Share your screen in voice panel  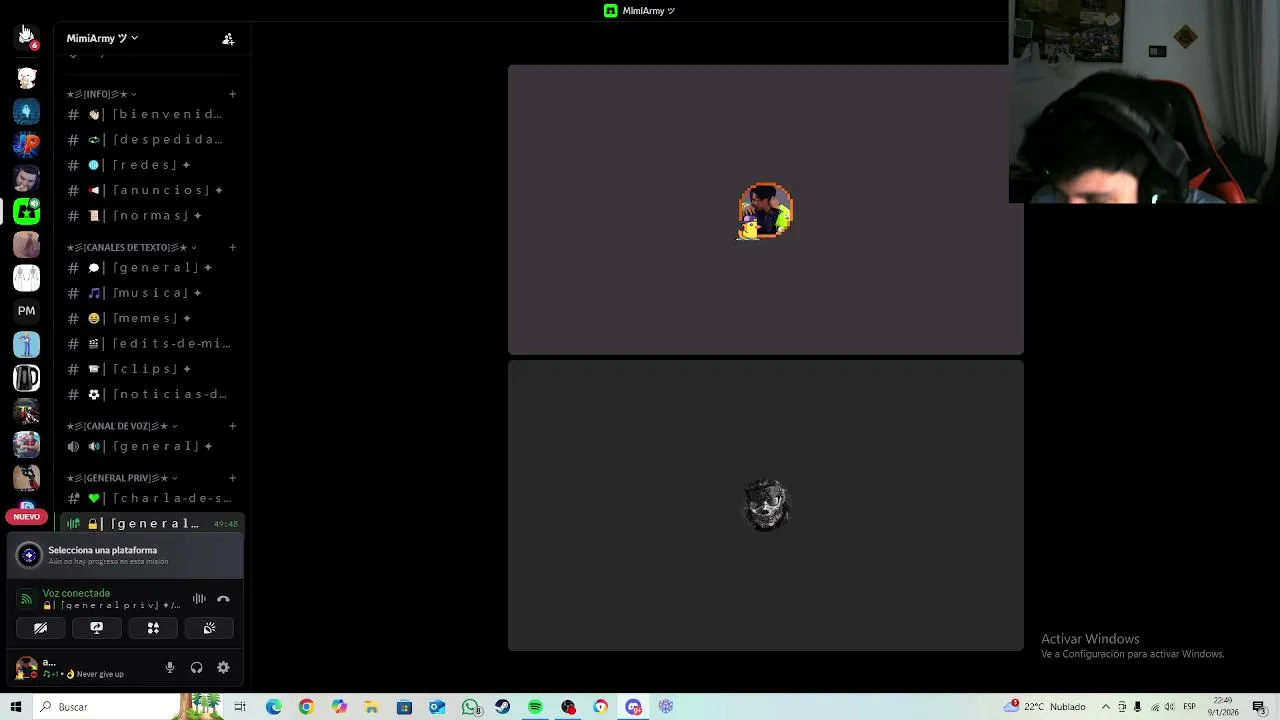tap(97, 628)
